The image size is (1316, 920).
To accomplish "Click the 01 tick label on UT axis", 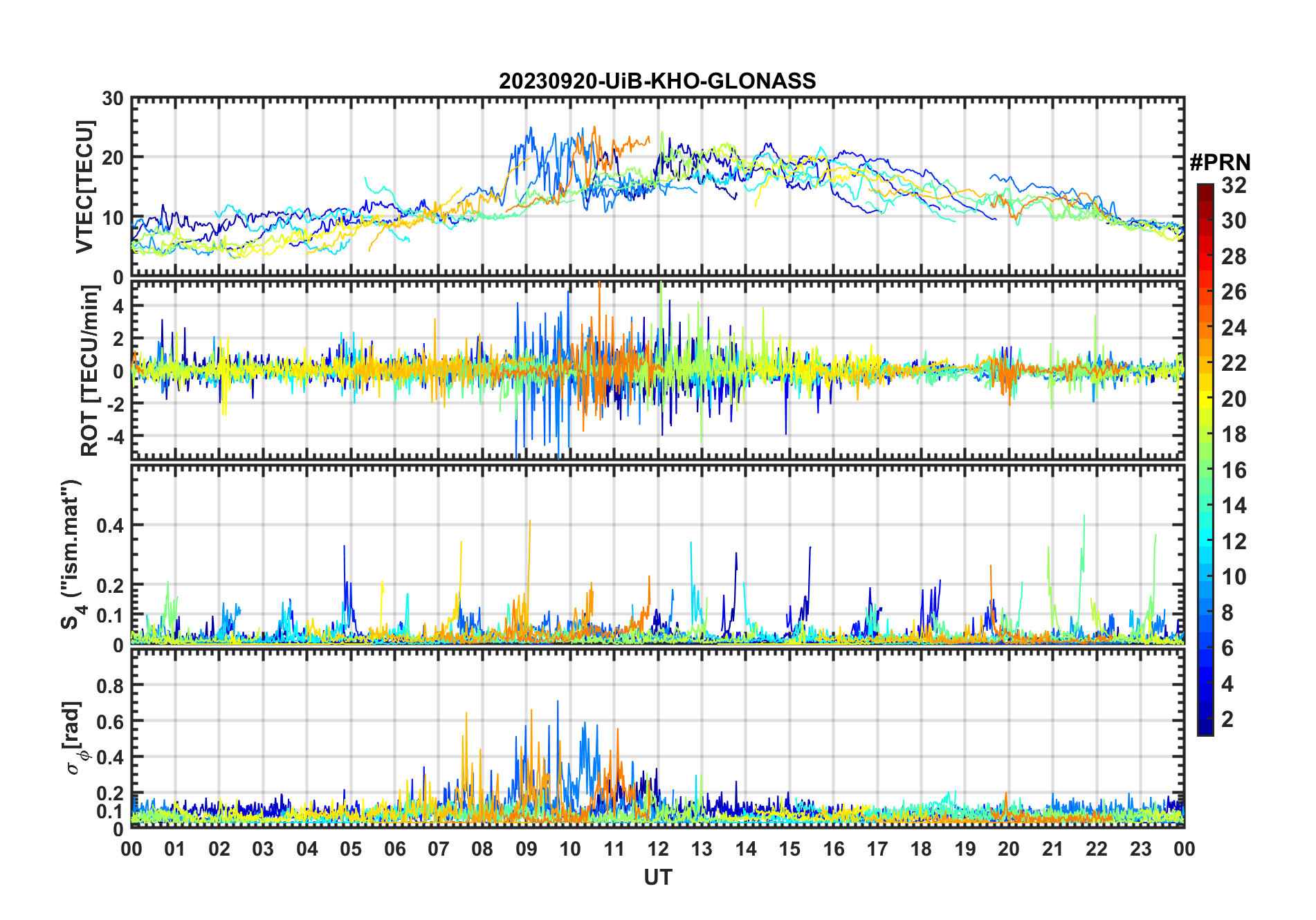I will (x=175, y=849).
